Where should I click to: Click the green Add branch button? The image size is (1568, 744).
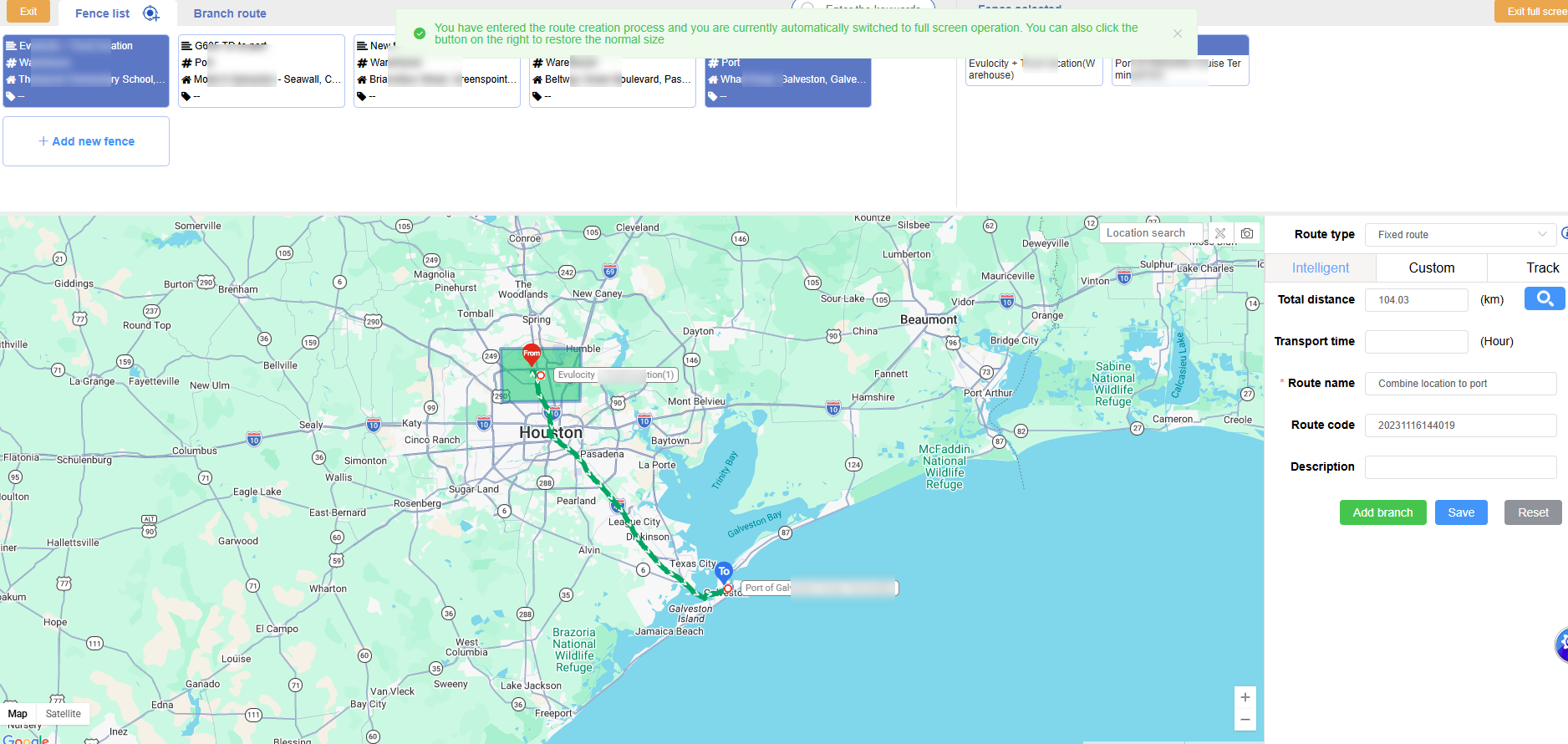pos(1382,512)
